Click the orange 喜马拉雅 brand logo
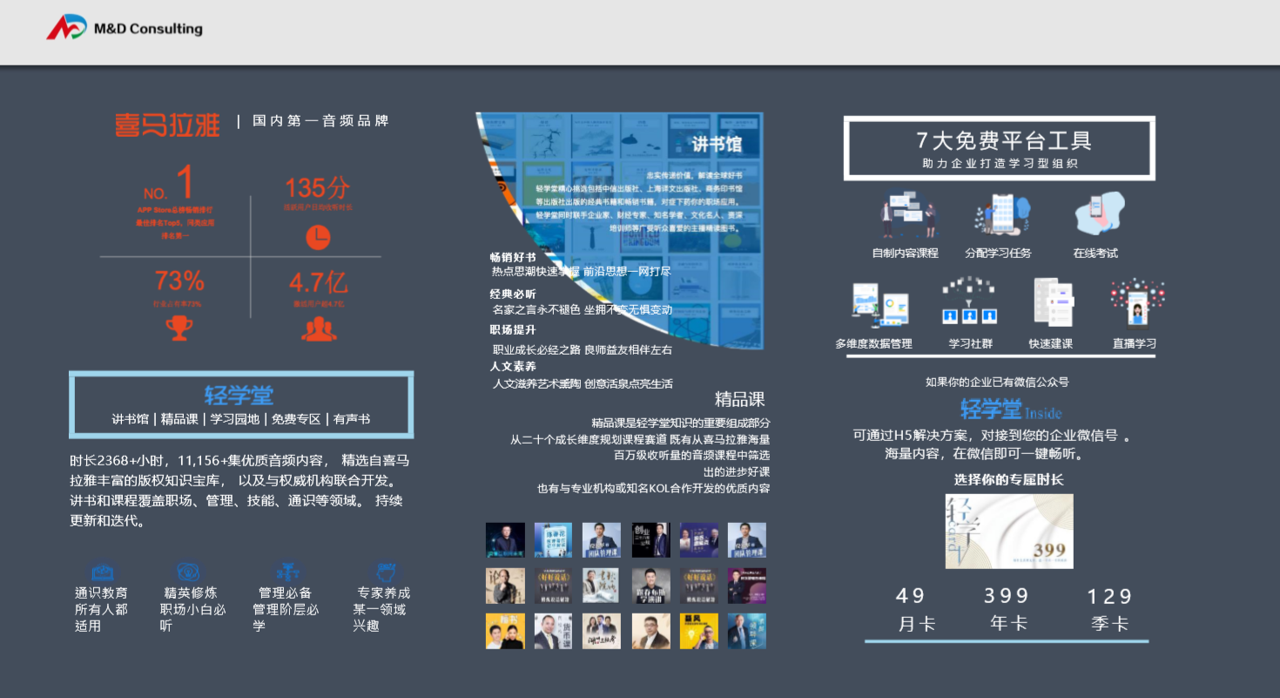The width and height of the screenshot is (1280, 698). (167, 124)
